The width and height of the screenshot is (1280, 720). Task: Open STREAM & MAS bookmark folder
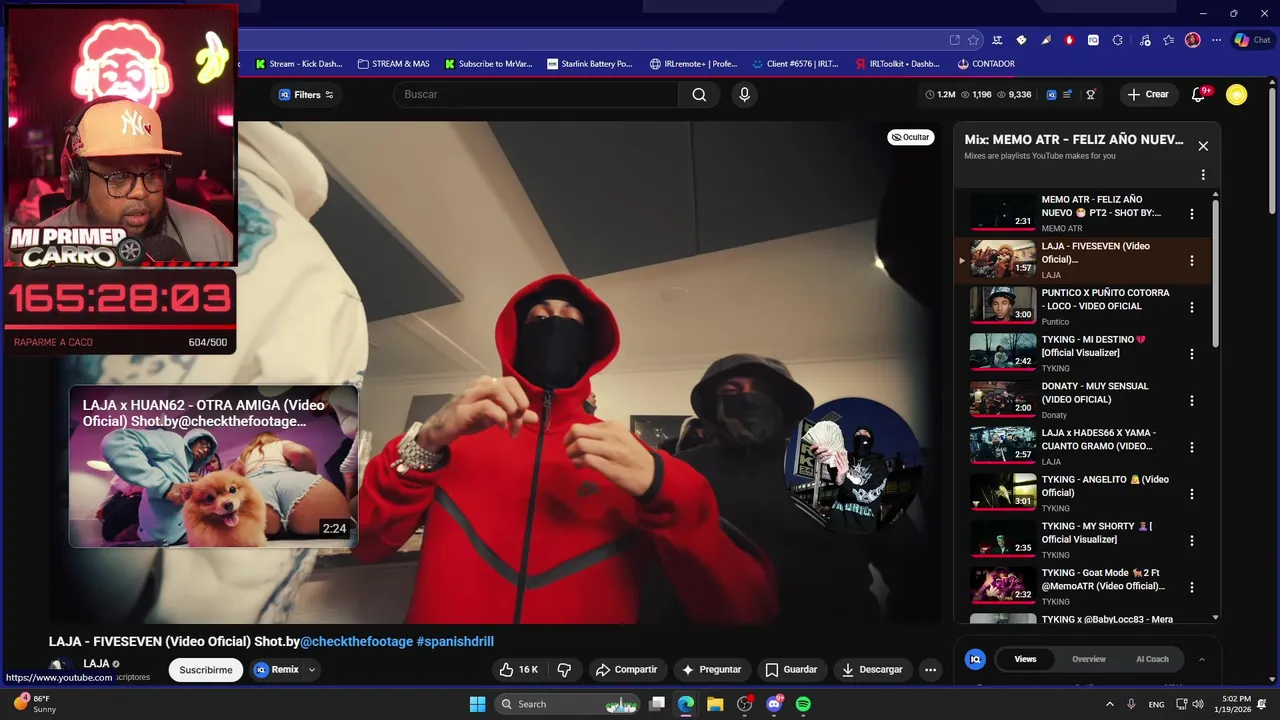tap(393, 64)
